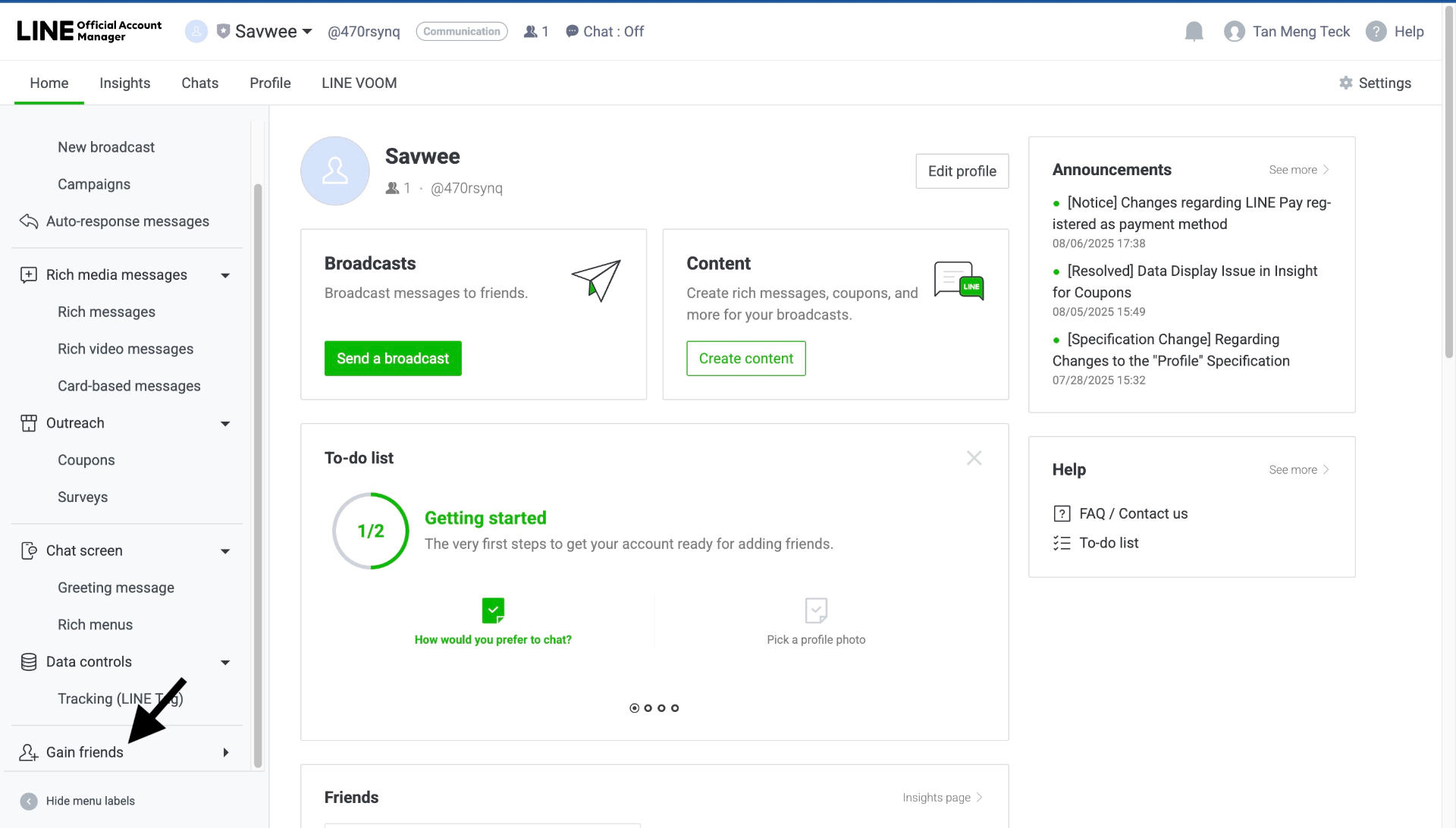Screen dimensions: 1456x828
Task: Select the third to-do carousel dot
Action: [661, 708]
